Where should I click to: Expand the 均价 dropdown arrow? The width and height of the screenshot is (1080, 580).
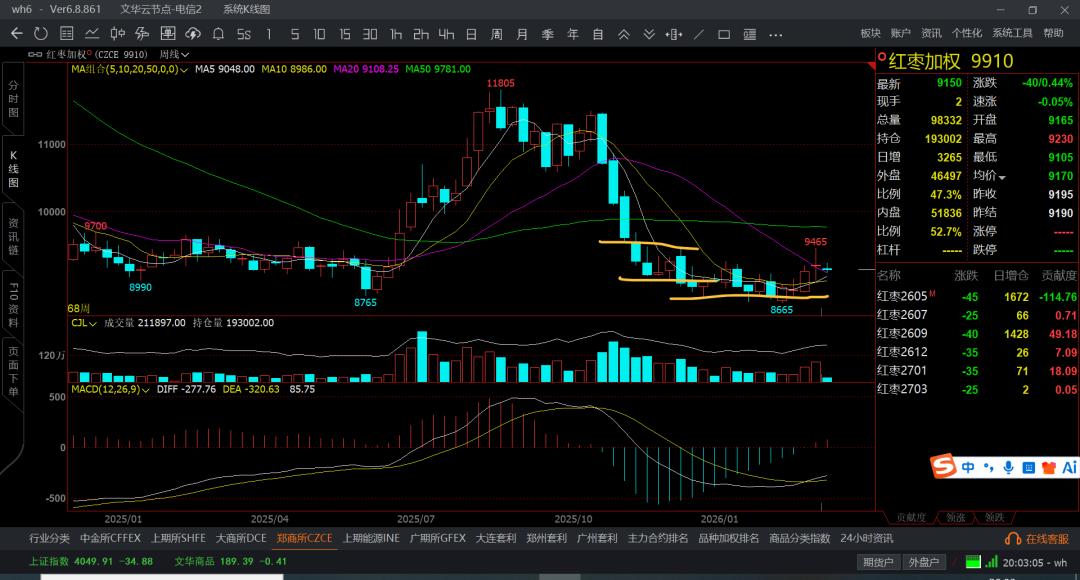point(1002,177)
